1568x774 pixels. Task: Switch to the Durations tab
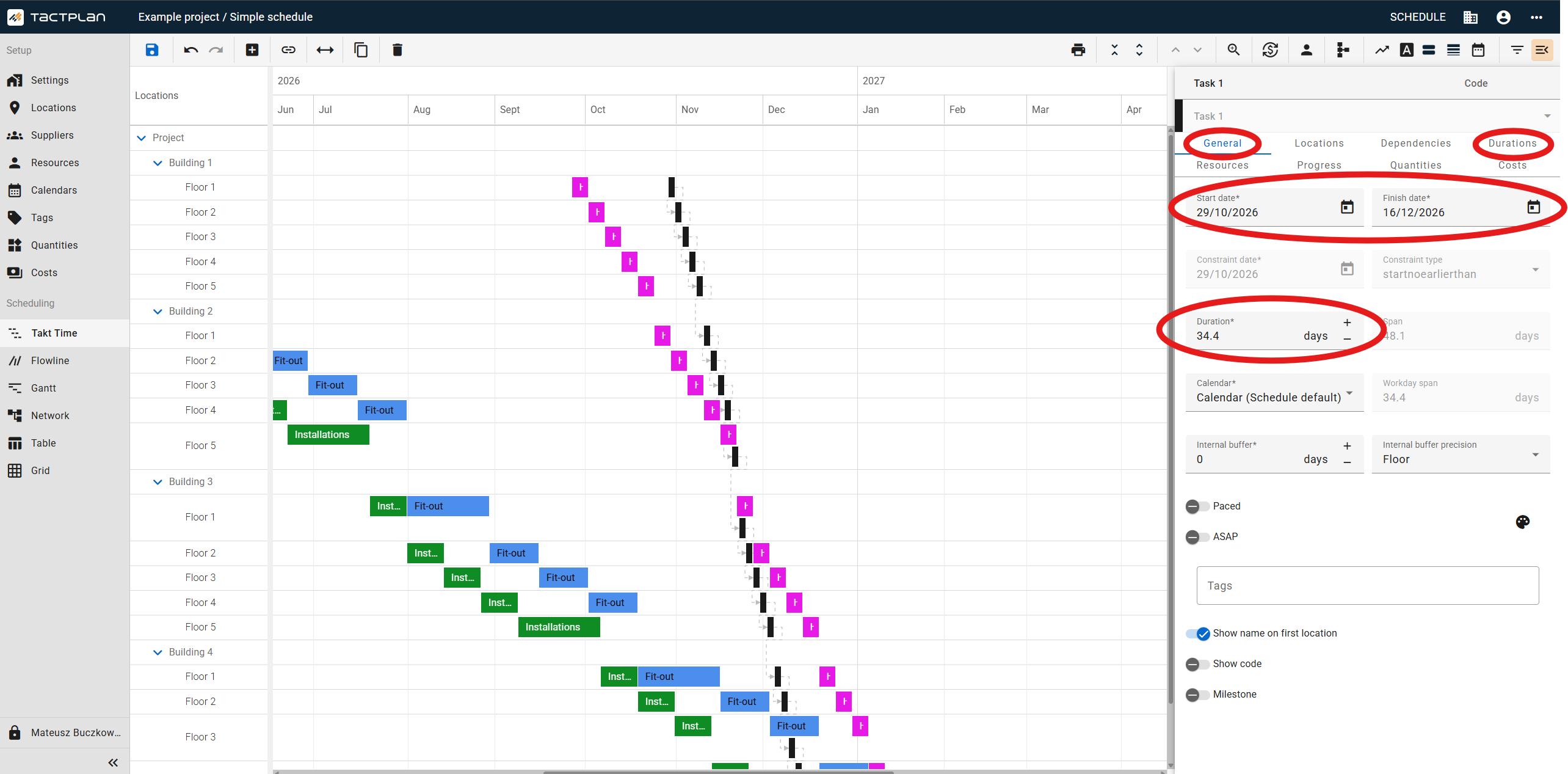pyautogui.click(x=1512, y=143)
